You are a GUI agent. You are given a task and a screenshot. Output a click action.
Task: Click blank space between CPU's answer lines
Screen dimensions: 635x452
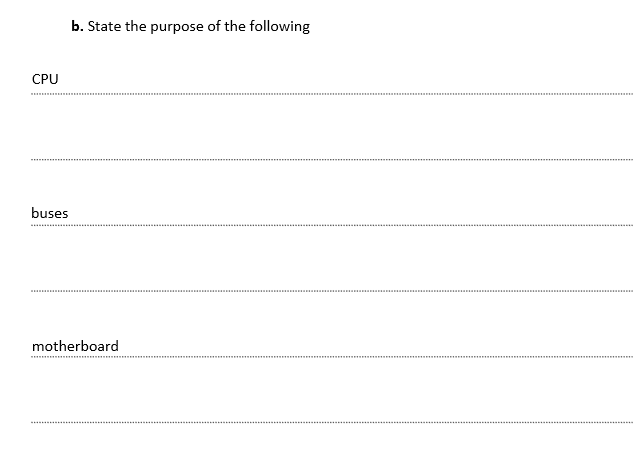point(332,126)
